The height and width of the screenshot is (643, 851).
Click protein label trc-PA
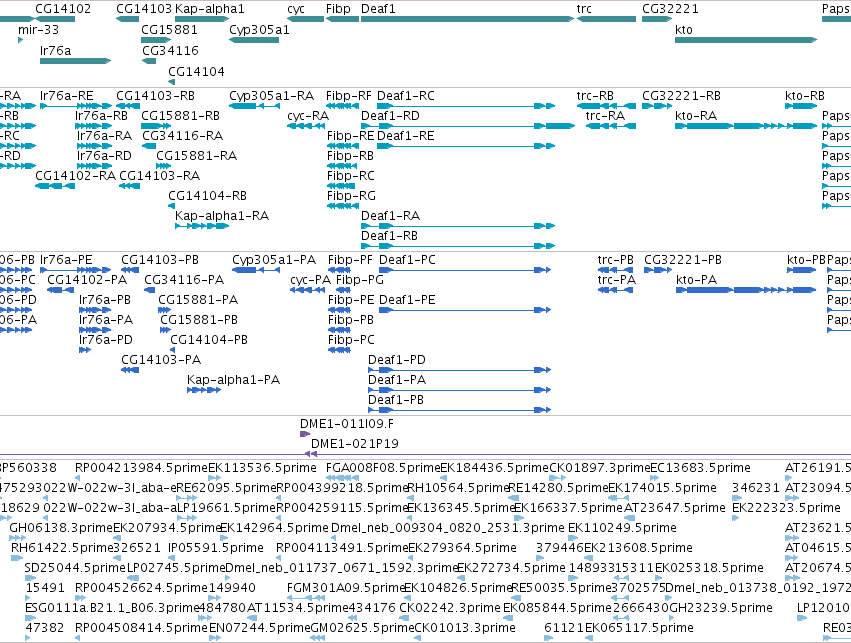tap(617, 280)
